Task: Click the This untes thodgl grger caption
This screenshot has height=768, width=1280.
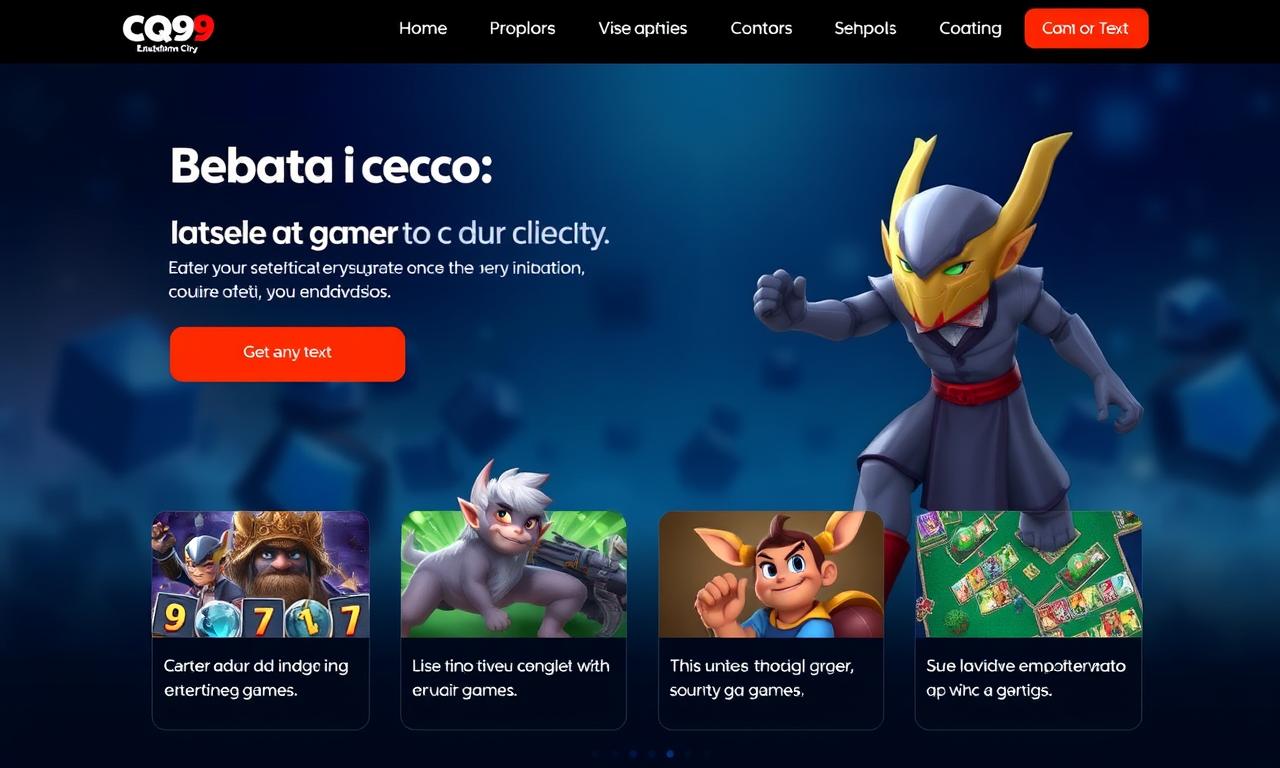Action: click(762, 678)
